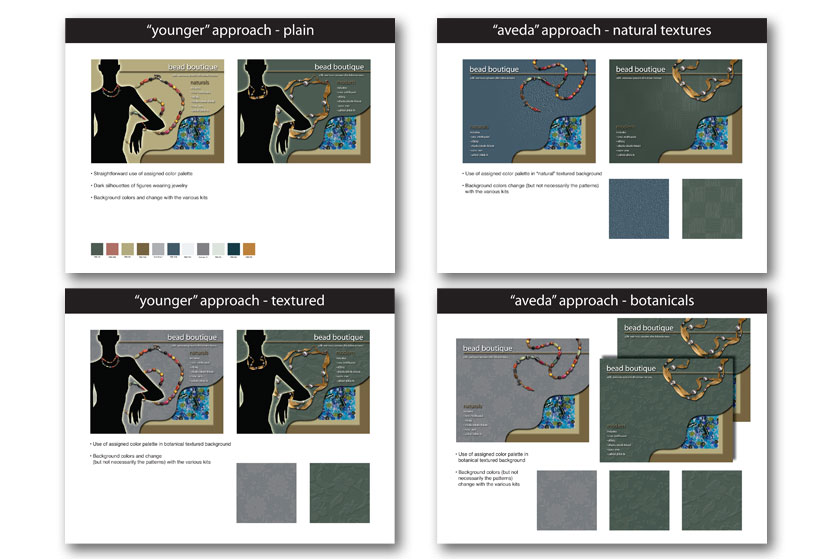This screenshot has height=559, width=840.
Task: Click the gray texture sample in younger textured panel
Action: click(266, 492)
